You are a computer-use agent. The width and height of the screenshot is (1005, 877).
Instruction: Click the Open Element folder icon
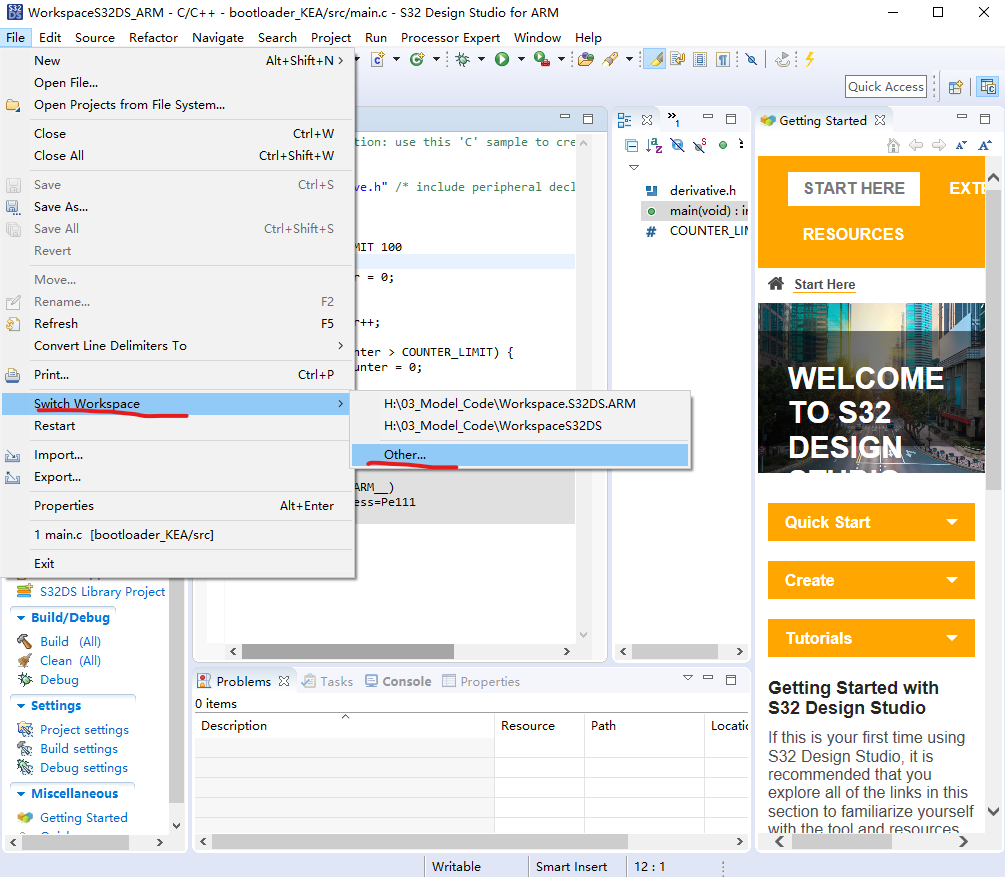tap(585, 60)
